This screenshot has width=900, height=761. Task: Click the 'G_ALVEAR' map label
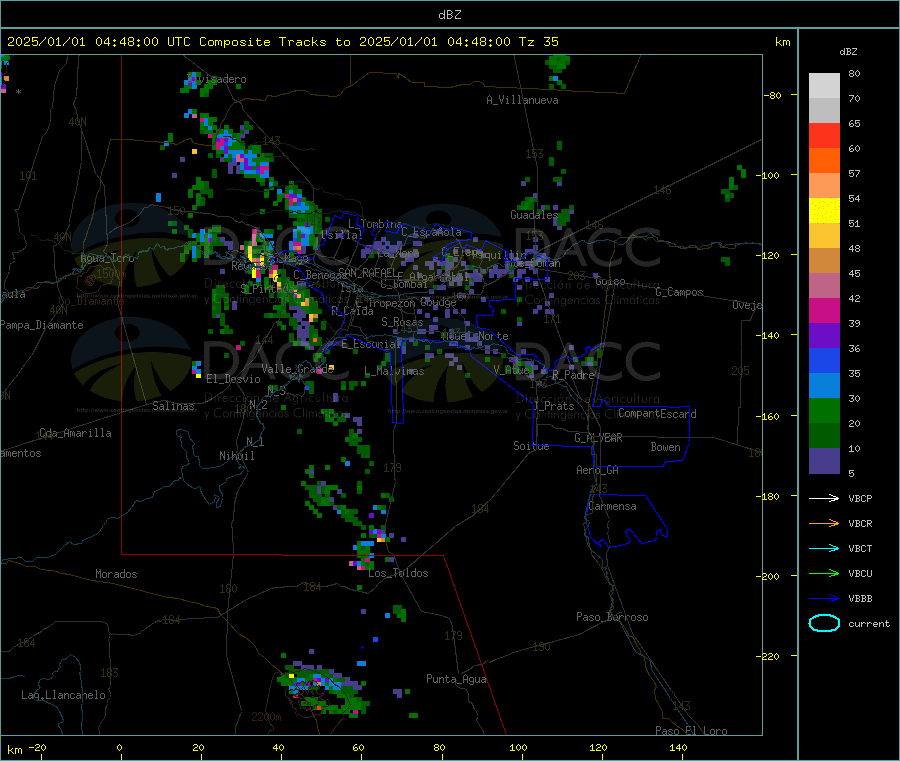pyautogui.click(x=598, y=438)
